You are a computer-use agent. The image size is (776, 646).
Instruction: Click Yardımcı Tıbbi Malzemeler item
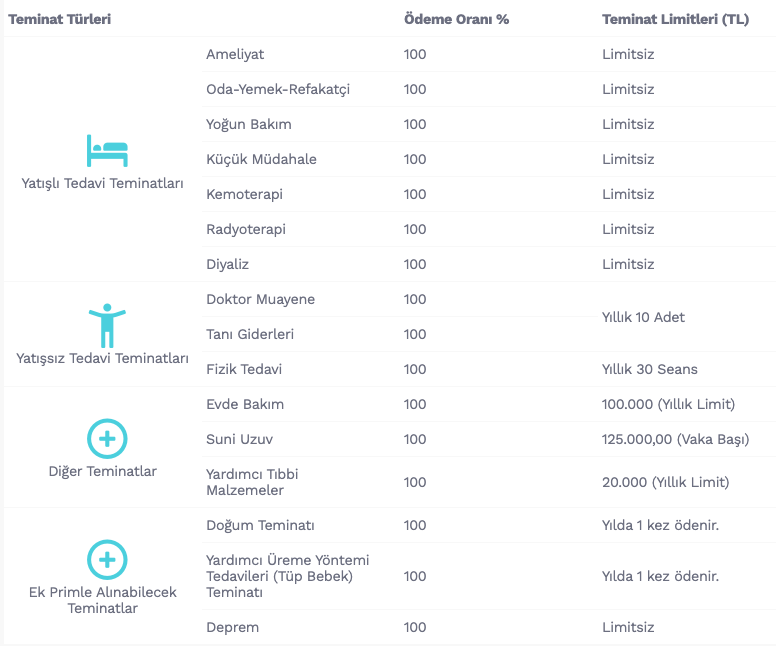tap(252, 482)
